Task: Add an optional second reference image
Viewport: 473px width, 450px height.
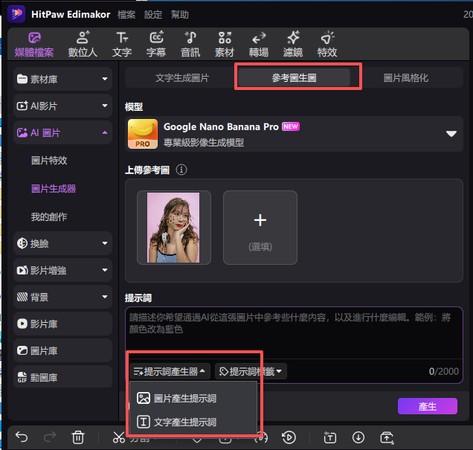Action: 260,228
